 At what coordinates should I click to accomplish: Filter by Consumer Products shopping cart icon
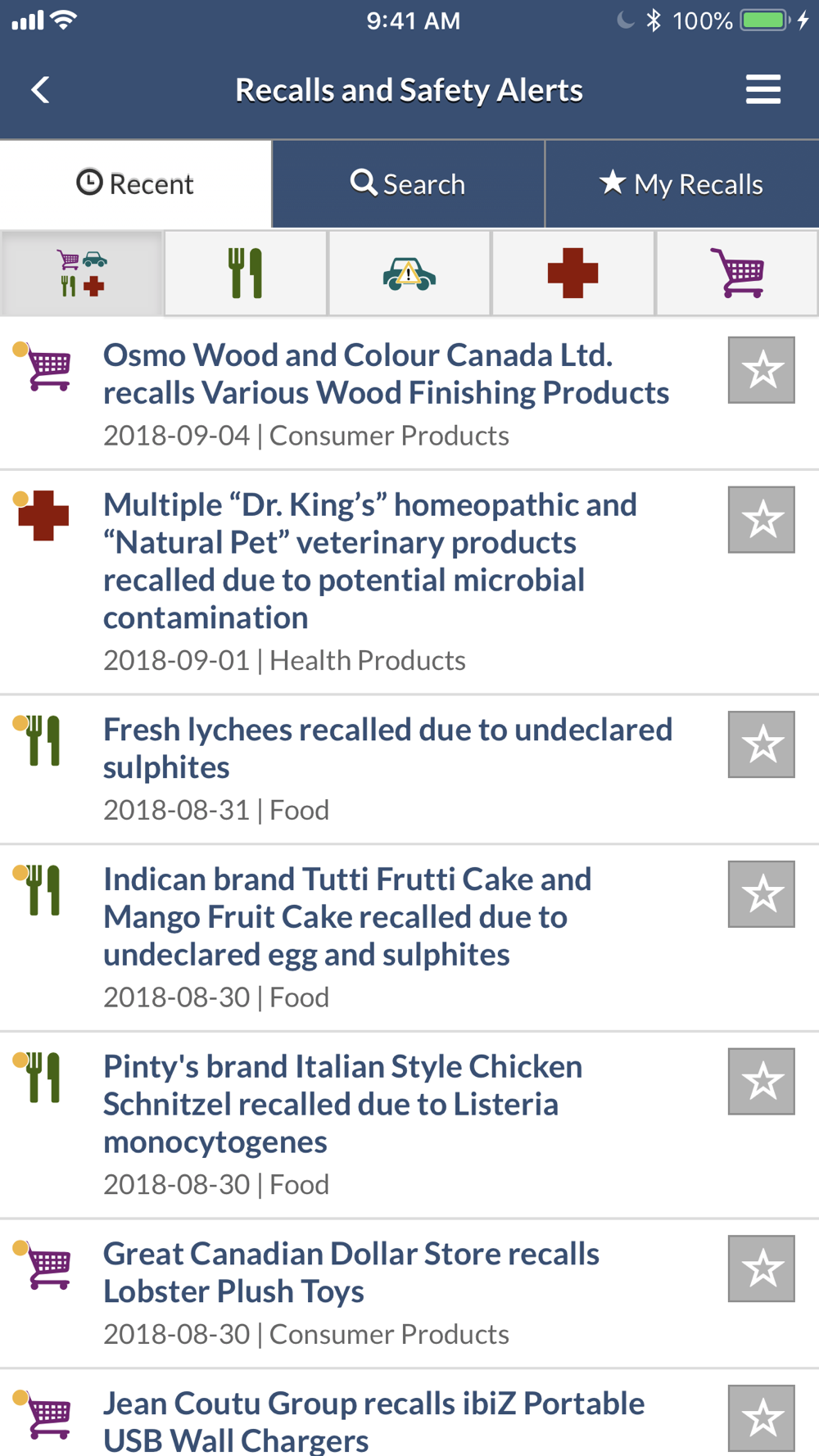[x=737, y=273]
